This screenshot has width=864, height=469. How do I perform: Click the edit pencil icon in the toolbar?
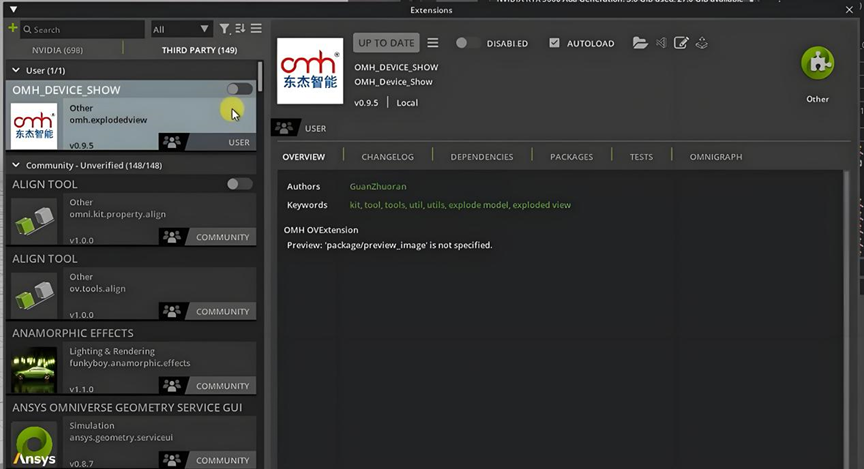(681, 42)
